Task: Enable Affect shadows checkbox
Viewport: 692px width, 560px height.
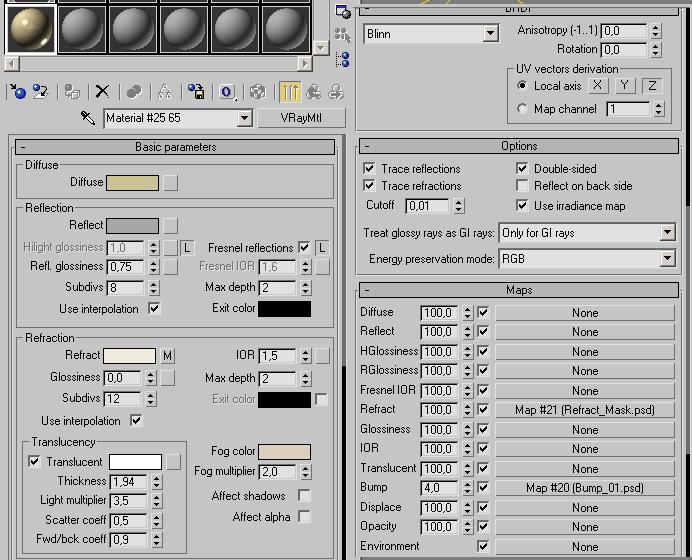Action: click(x=304, y=496)
